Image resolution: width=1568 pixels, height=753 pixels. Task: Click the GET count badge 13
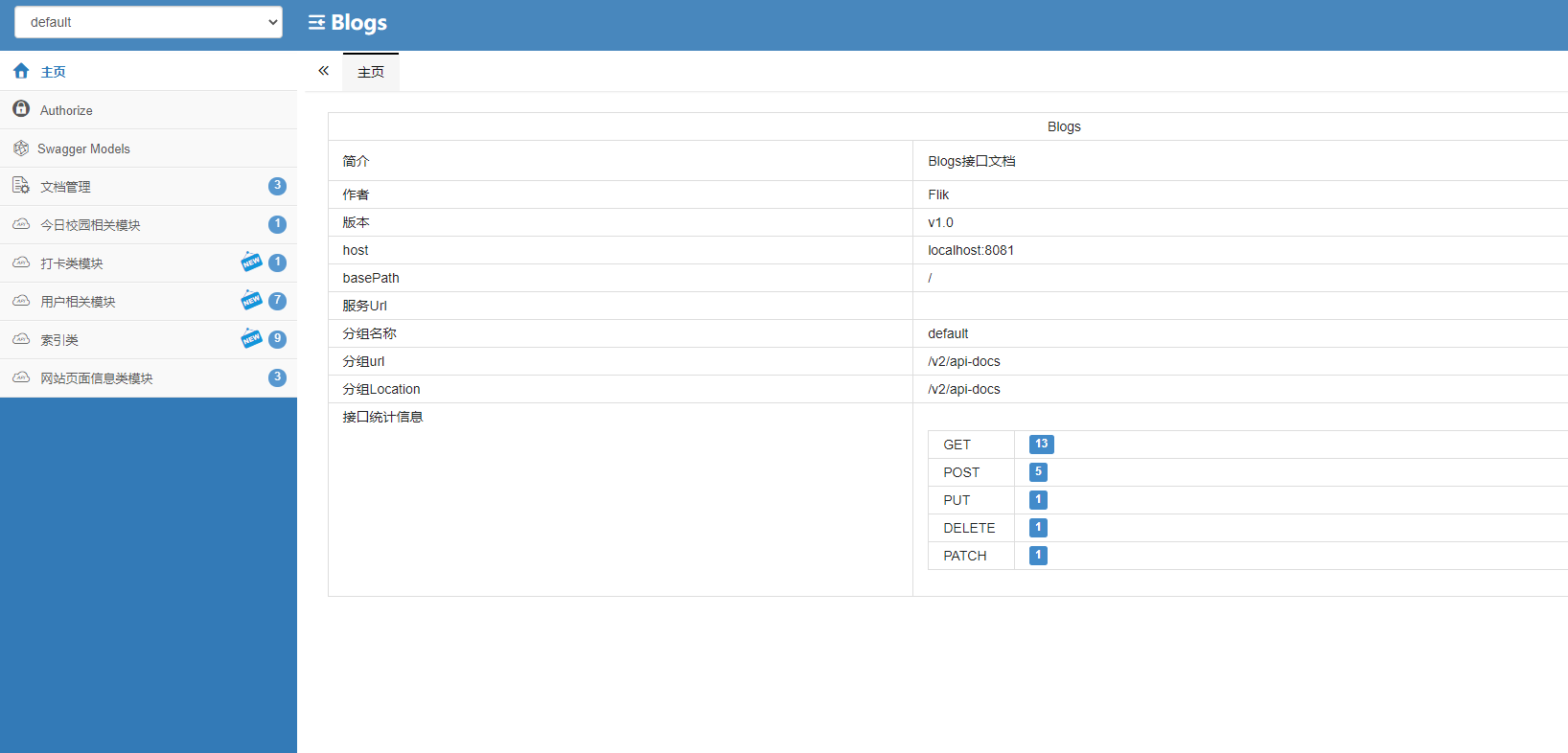click(x=1042, y=444)
